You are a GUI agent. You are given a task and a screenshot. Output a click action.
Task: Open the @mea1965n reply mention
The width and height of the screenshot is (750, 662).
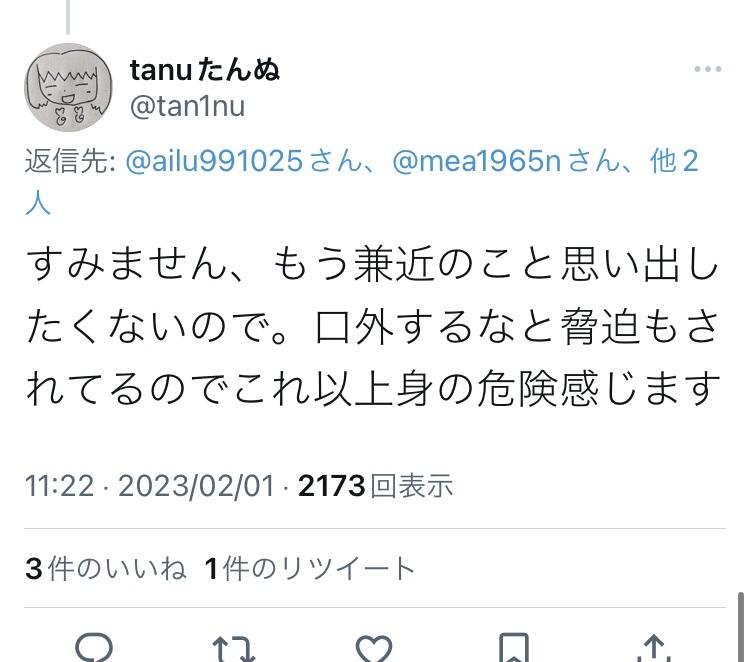tap(476, 161)
